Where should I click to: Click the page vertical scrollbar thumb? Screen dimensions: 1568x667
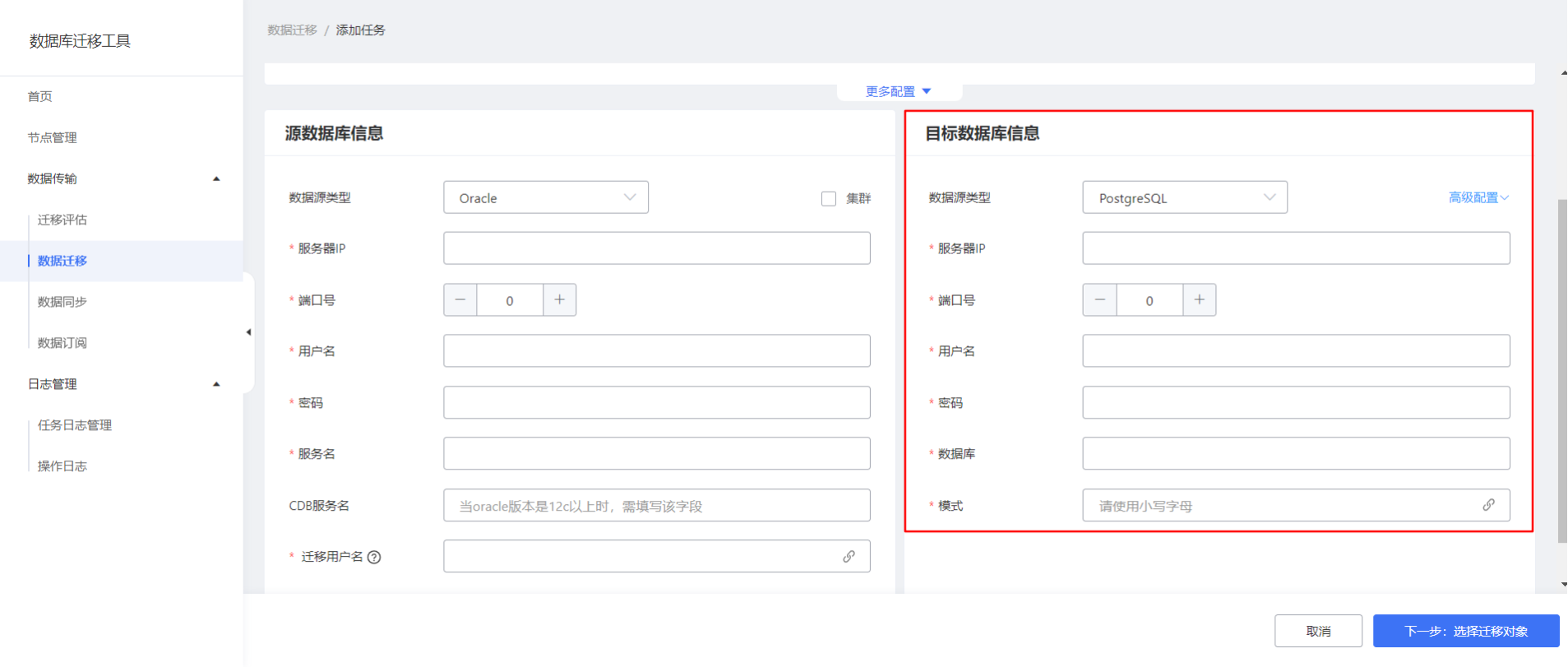[x=1562, y=370]
